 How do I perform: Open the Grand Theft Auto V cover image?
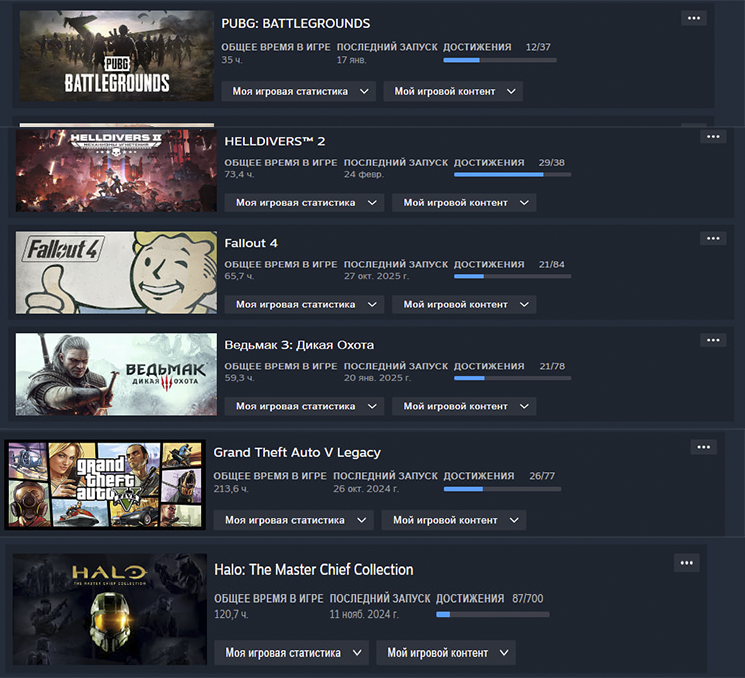tap(105, 484)
